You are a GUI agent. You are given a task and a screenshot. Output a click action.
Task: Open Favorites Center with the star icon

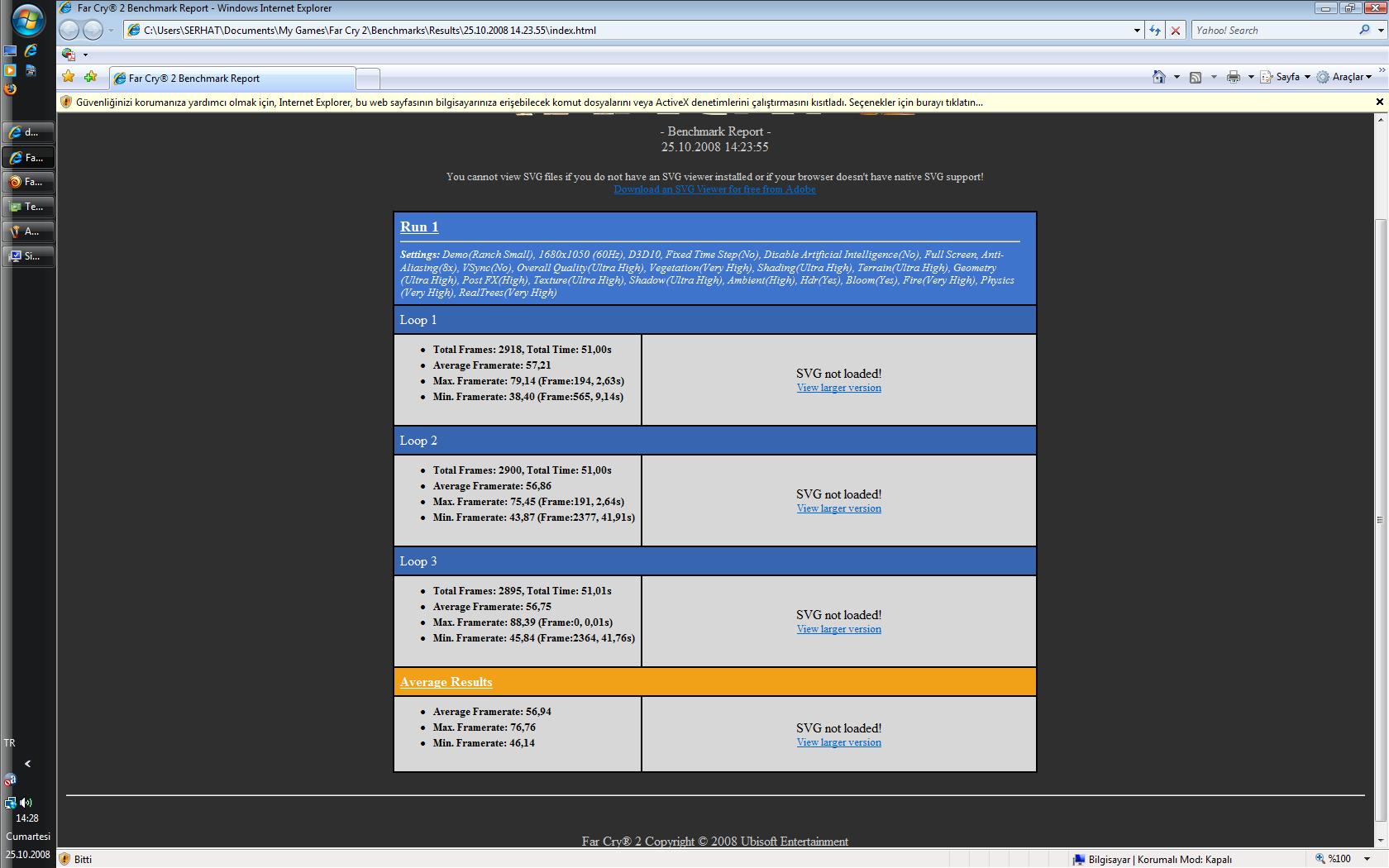tap(69, 77)
